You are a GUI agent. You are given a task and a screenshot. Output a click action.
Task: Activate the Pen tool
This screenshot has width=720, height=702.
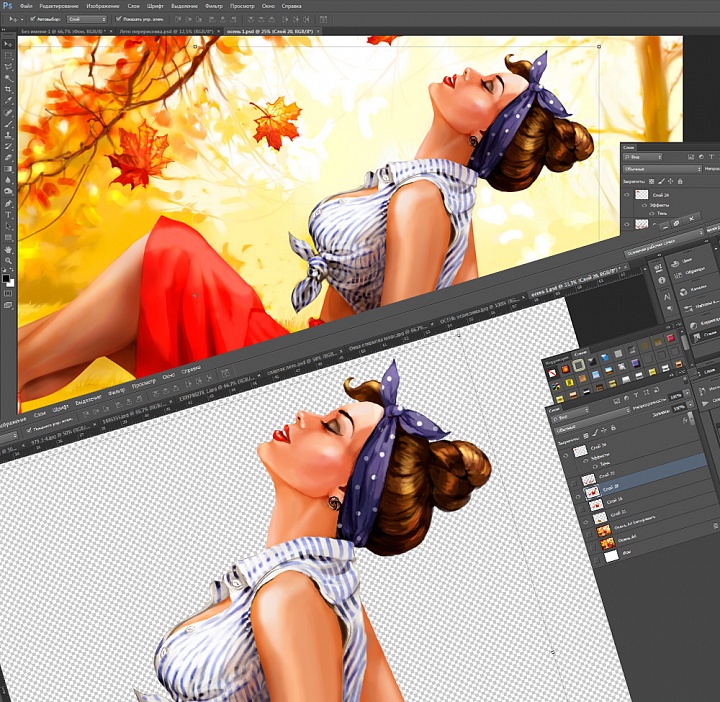(8, 202)
